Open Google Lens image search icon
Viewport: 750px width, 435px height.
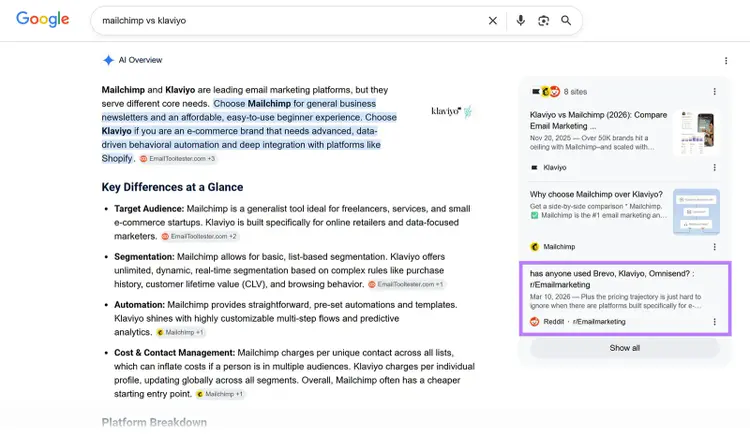pos(543,21)
